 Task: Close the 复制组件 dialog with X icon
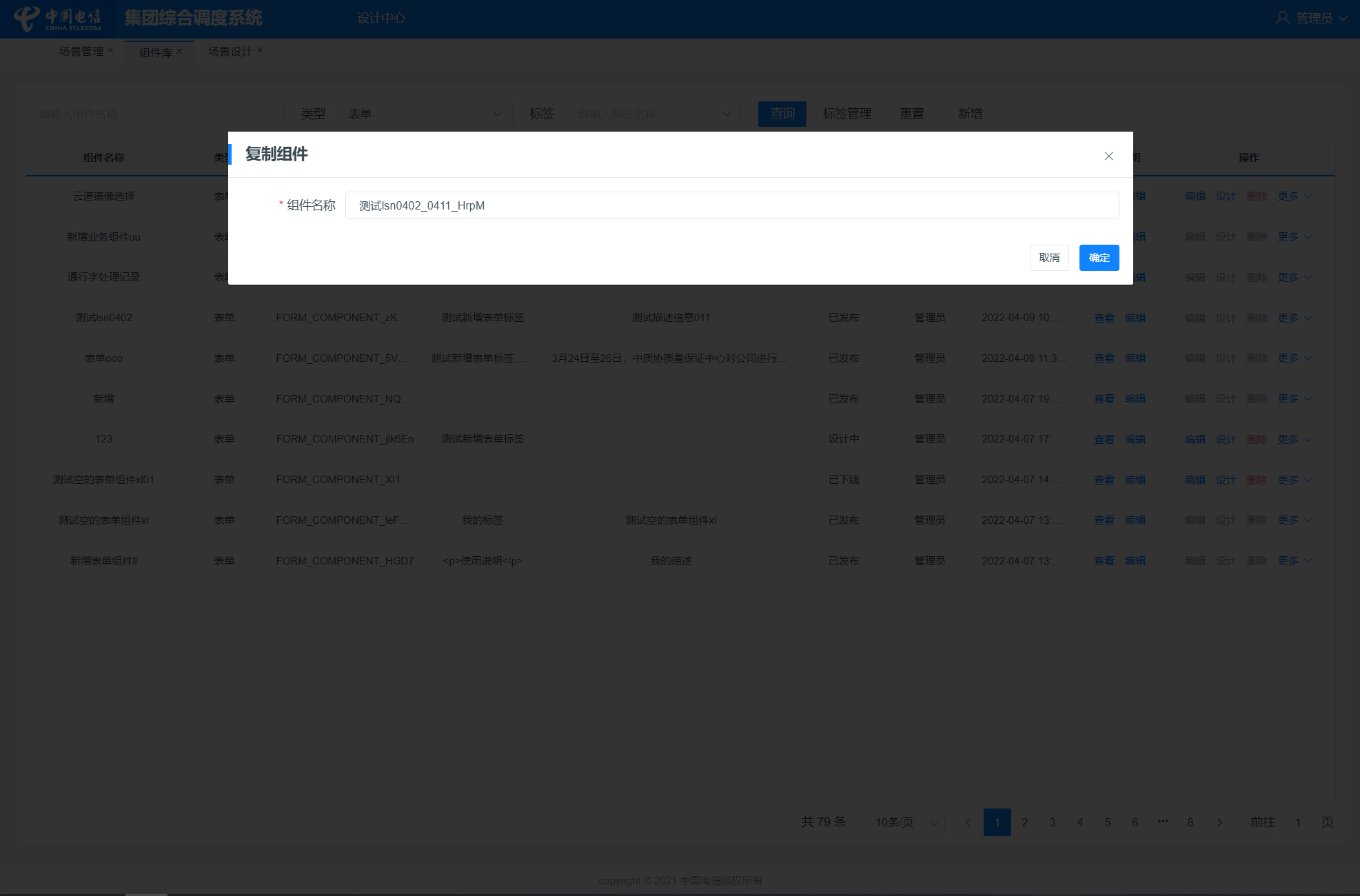(x=1108, y=156)
